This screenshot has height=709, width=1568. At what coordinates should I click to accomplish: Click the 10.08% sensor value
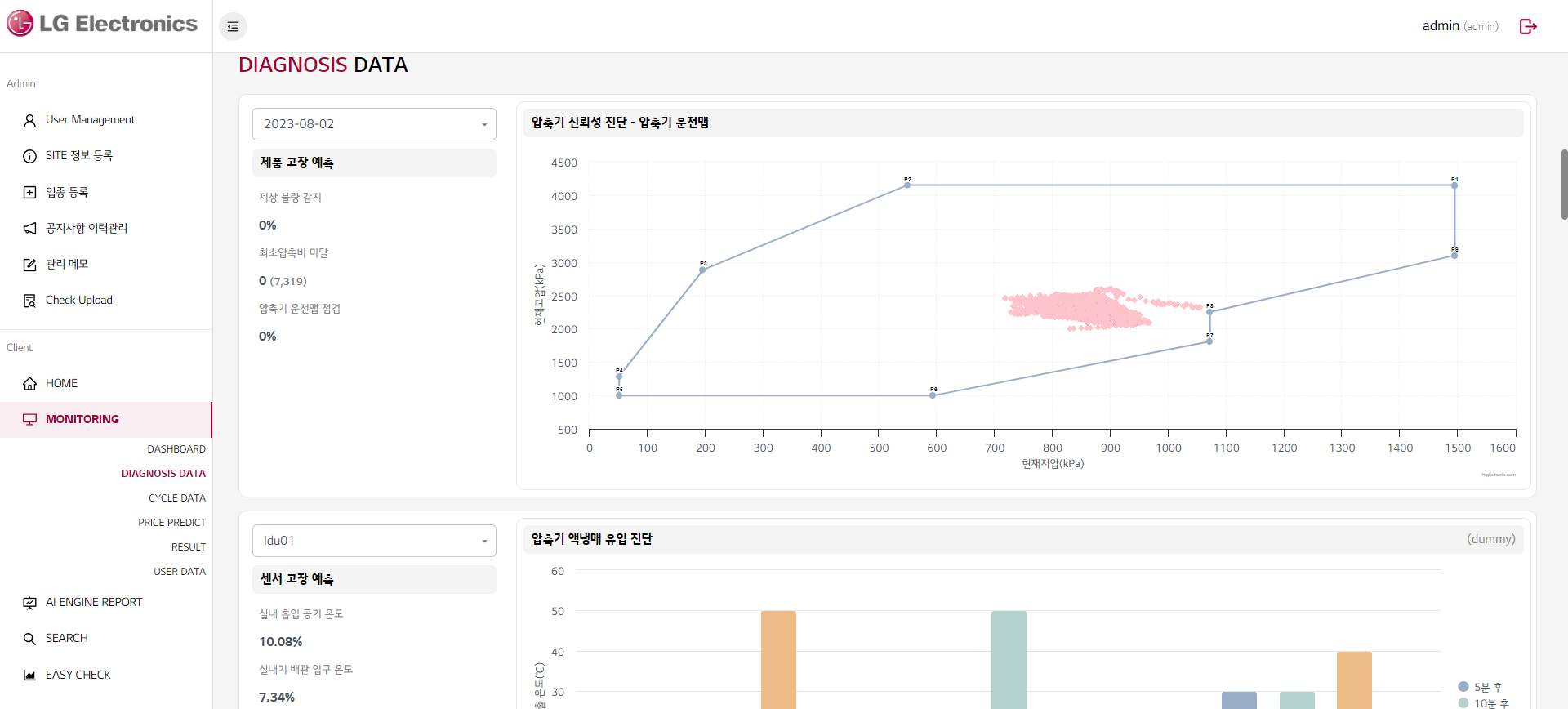[x=281, y=642]
